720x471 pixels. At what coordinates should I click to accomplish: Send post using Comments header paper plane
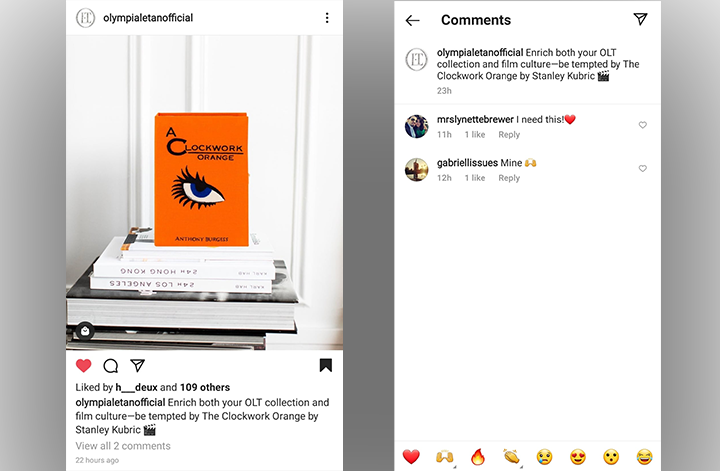[x=640, y=19]
